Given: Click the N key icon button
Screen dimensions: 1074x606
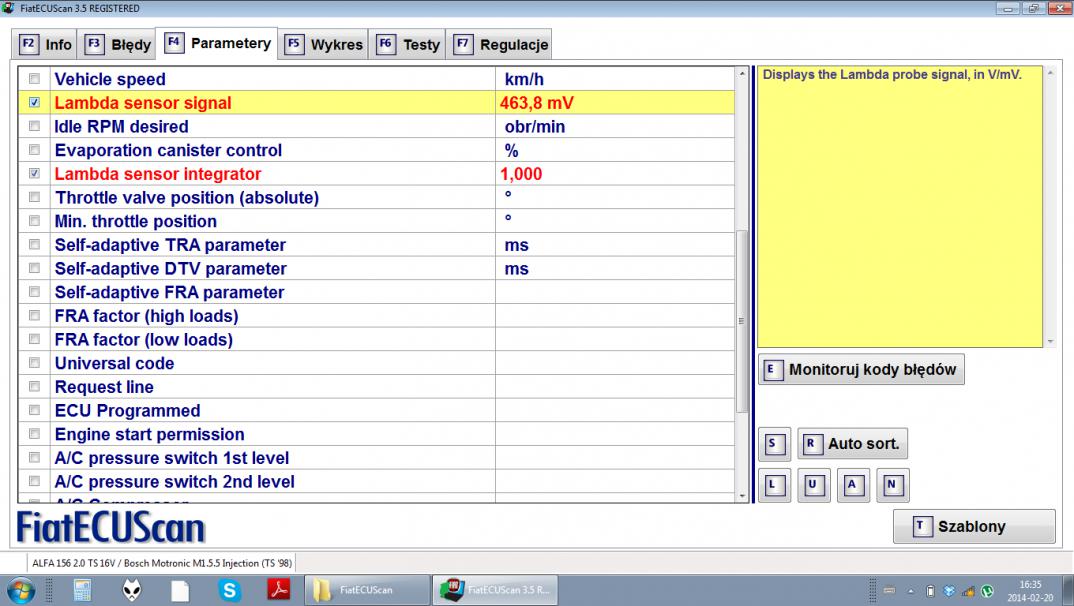Looking at the screenshot, I should 891,486.
